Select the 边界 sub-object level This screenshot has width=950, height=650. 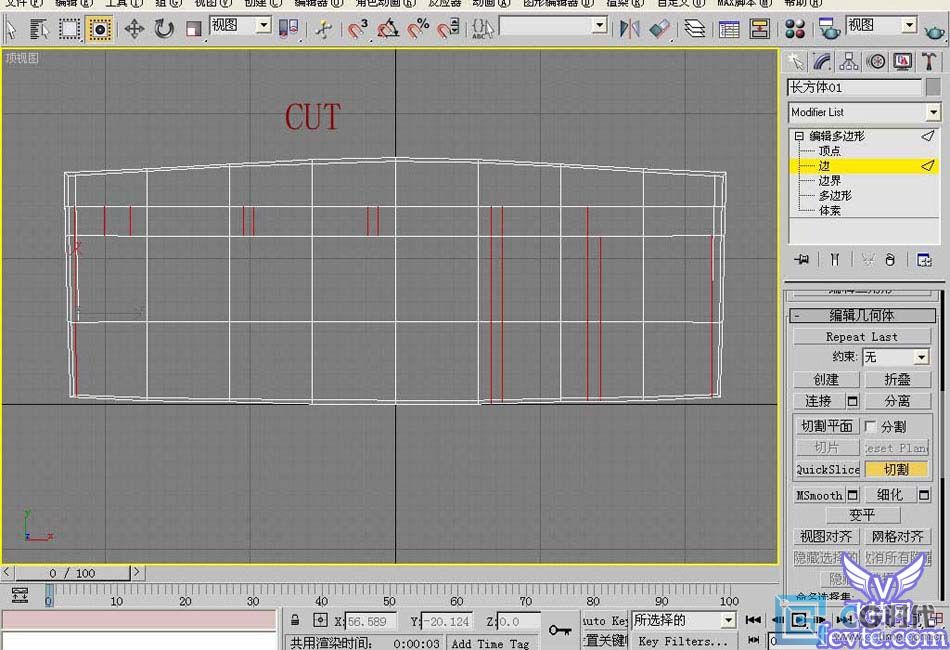click(829, 181)
